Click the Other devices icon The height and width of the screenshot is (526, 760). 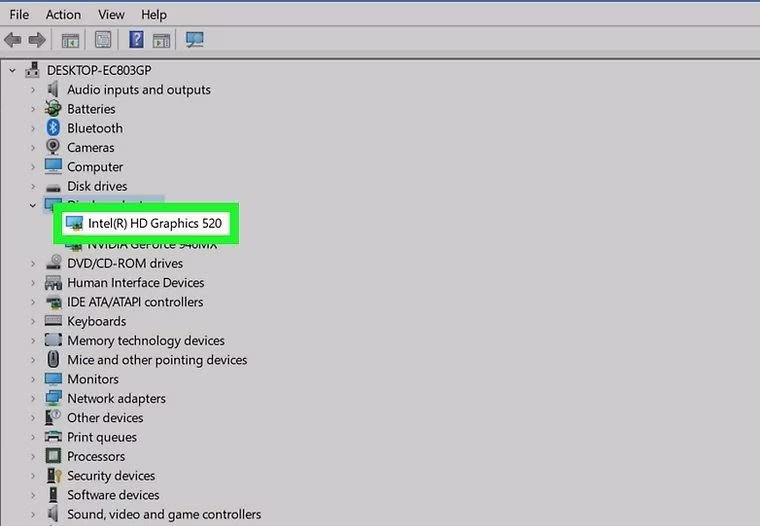[53, 417]
